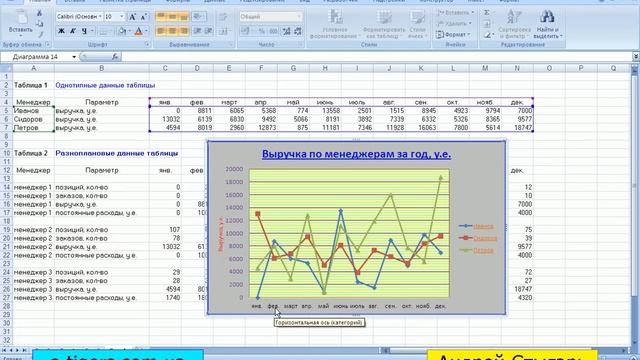Click the increase indent icon
Viewport: 640px width, 360px height.
pos(209,31)
